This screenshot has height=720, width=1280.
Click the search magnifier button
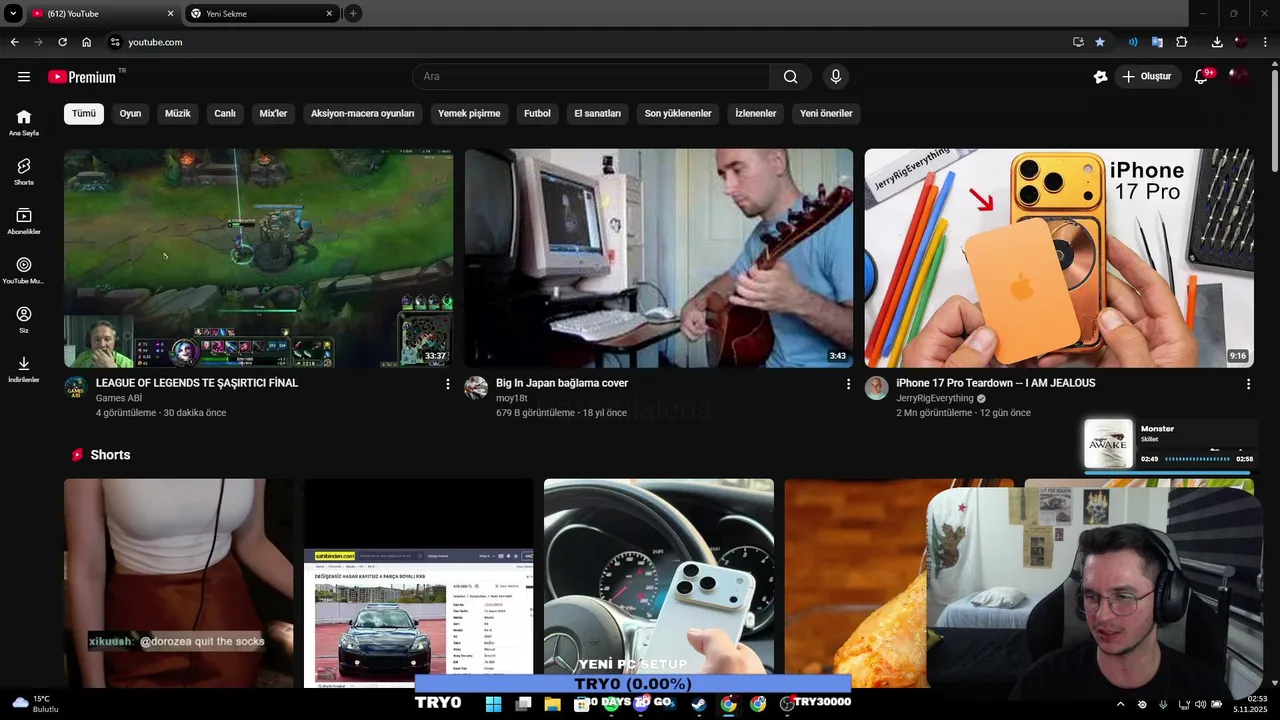791,77
